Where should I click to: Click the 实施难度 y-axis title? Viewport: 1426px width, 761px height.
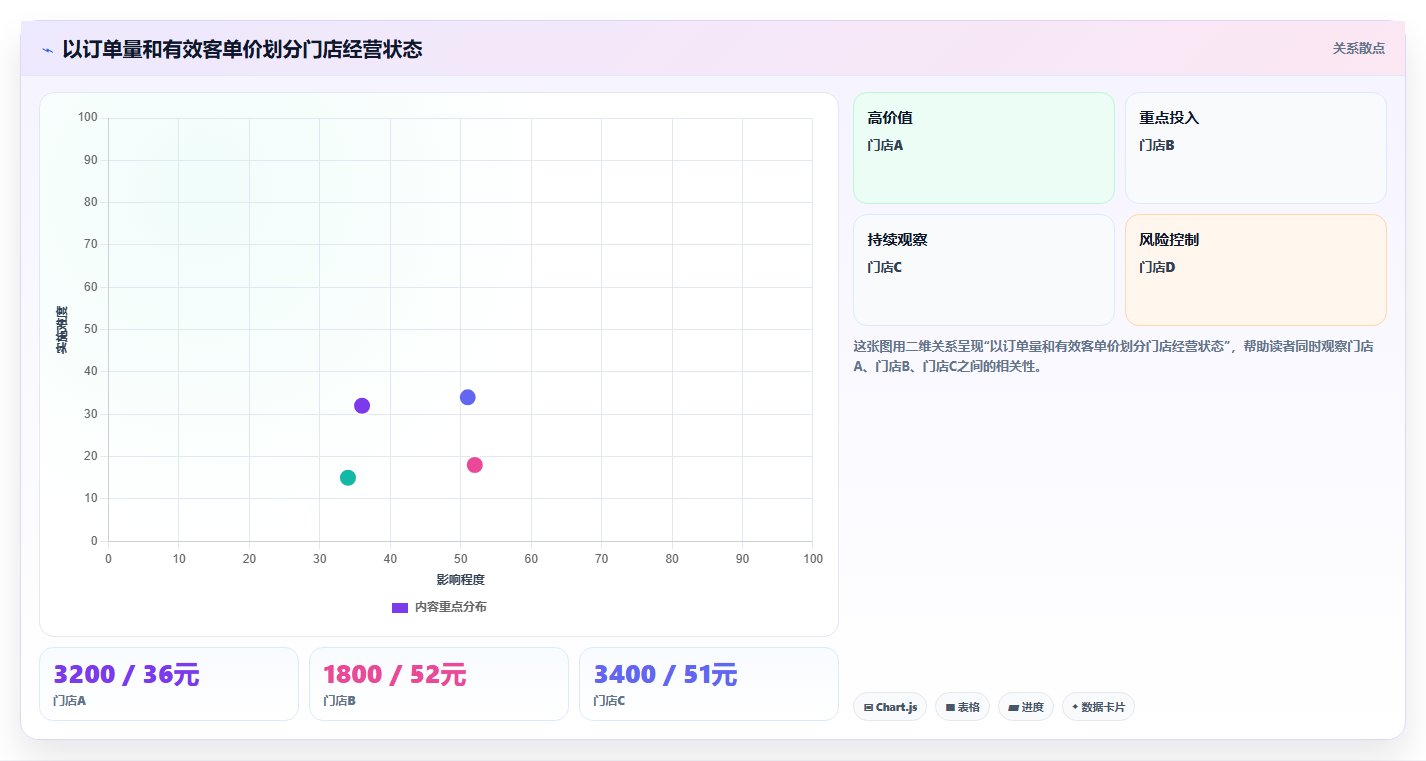click(x=62, y=330)
